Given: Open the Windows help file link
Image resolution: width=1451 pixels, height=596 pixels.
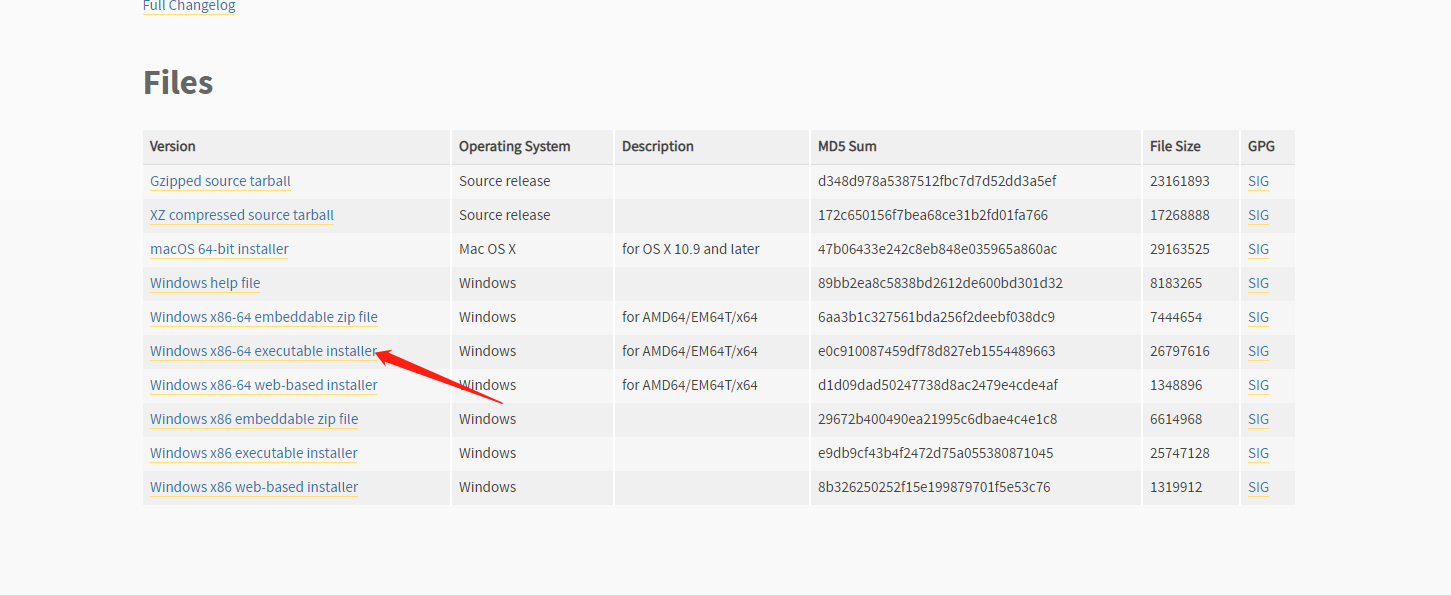Looking at the screenshot, I should click(205, 283).
